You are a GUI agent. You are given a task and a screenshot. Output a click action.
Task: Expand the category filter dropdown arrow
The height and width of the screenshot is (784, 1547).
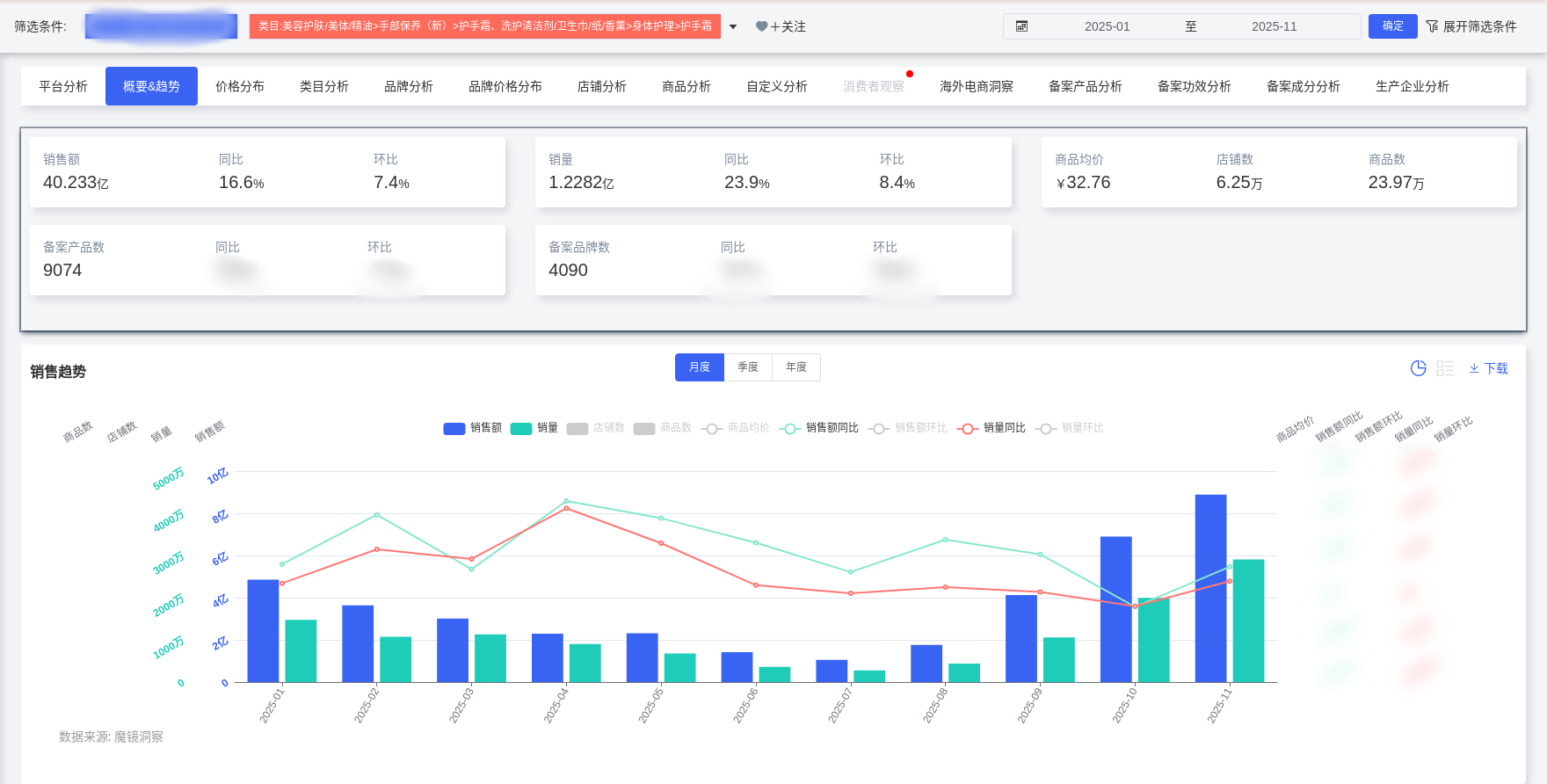(x=733, y=27)
